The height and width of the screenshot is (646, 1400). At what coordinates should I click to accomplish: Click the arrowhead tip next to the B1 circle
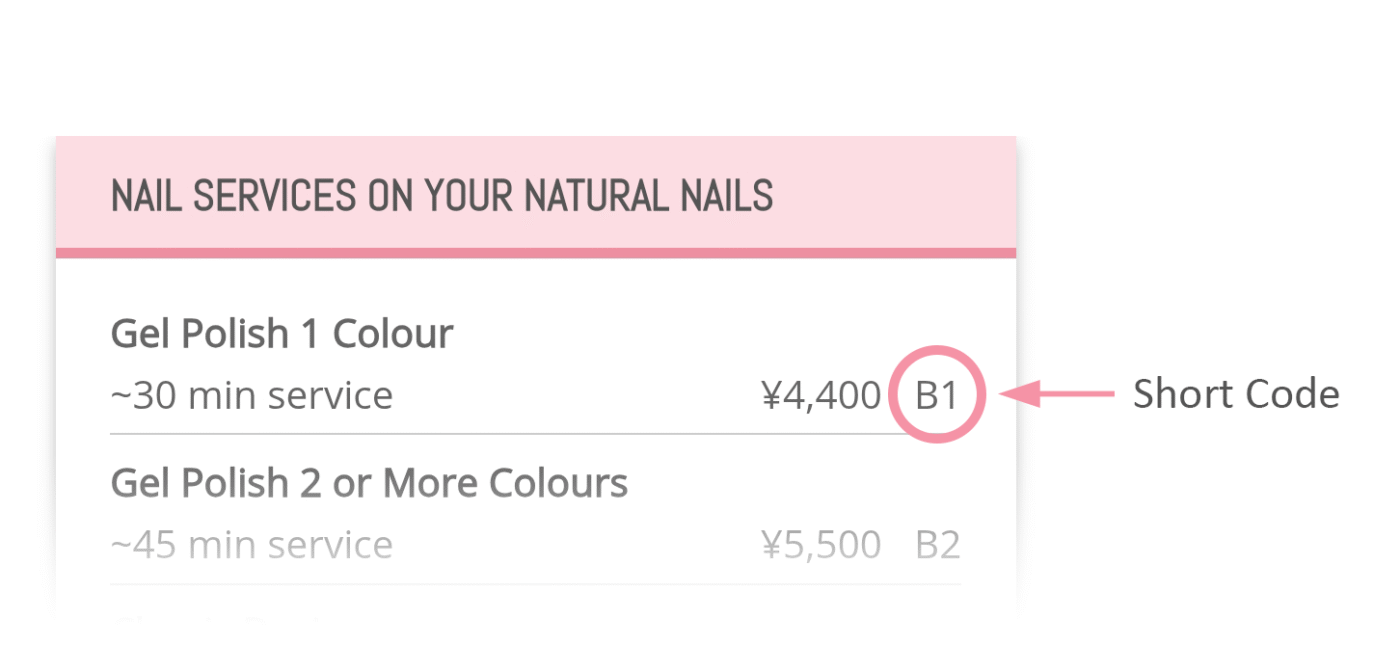(1004, 395)
